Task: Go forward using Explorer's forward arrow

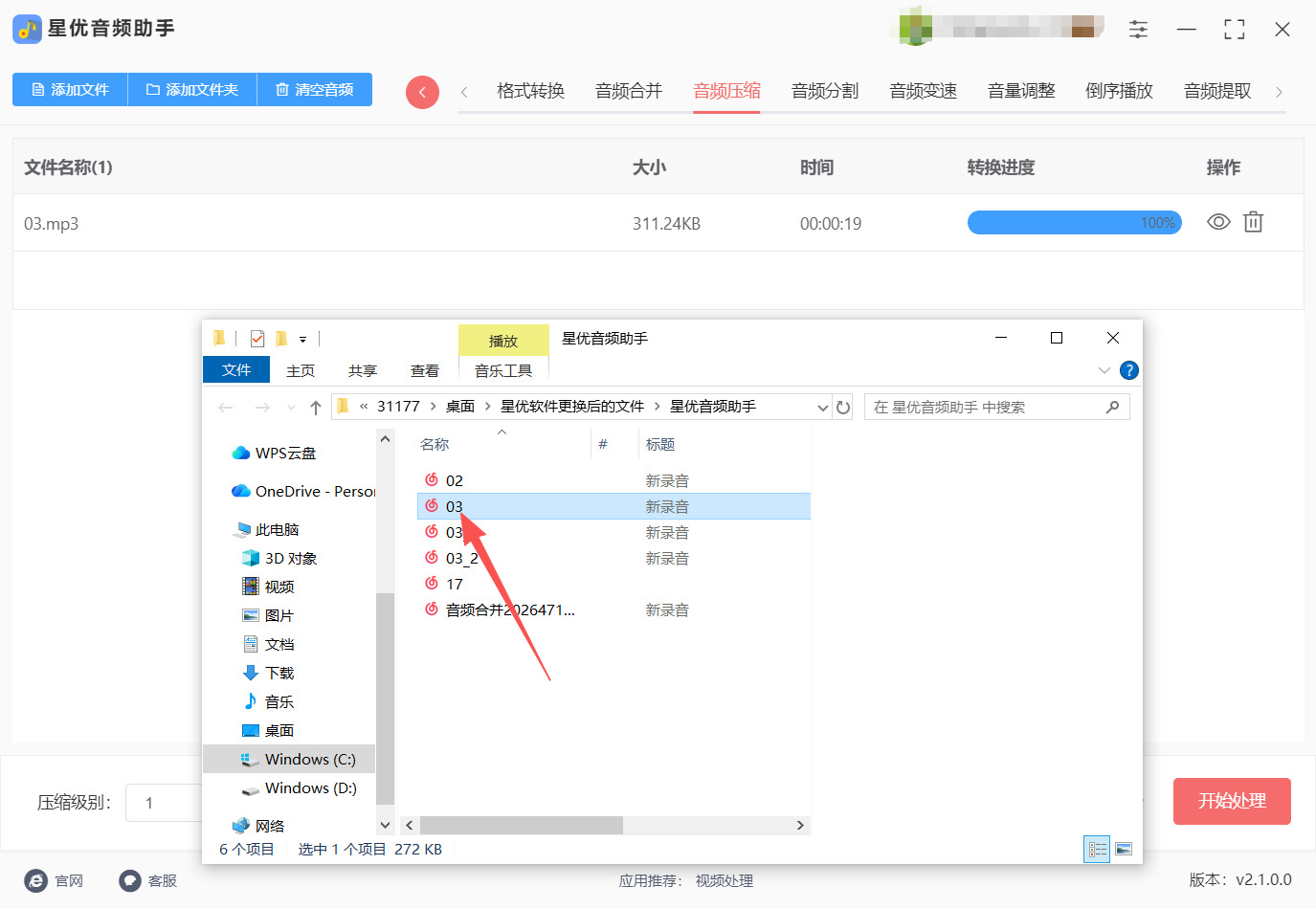Action: (261, 408)
